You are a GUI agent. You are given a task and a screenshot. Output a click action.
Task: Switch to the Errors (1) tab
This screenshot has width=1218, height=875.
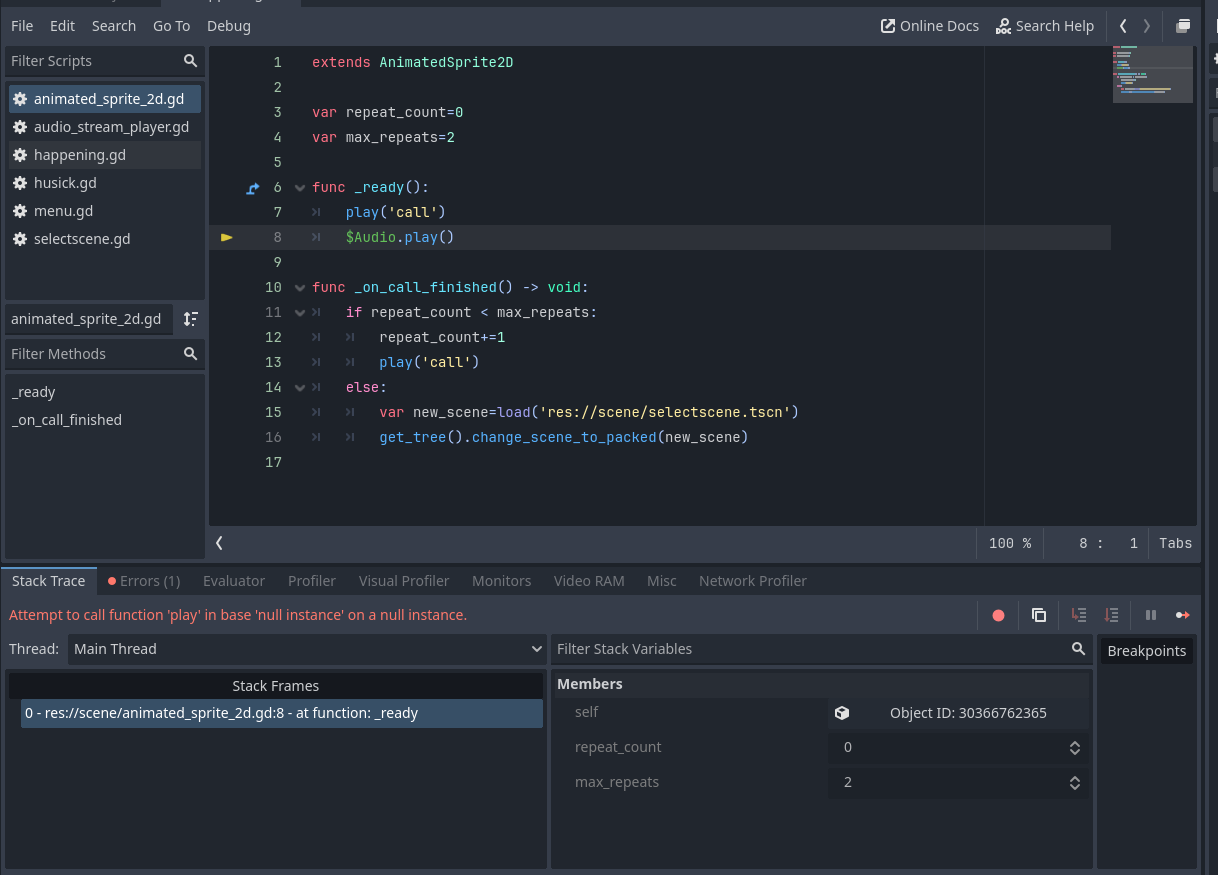pyautogui.click(x=144, y=581)
